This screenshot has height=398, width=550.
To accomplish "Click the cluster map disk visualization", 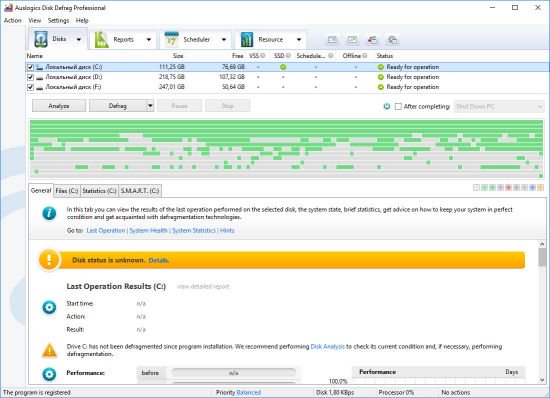I will [287, 149].
